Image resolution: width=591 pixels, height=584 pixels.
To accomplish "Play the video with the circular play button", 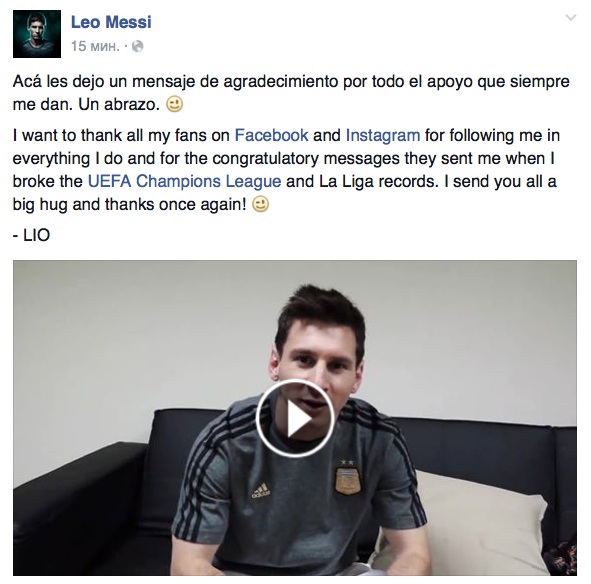I will click(x=295, y=418).
